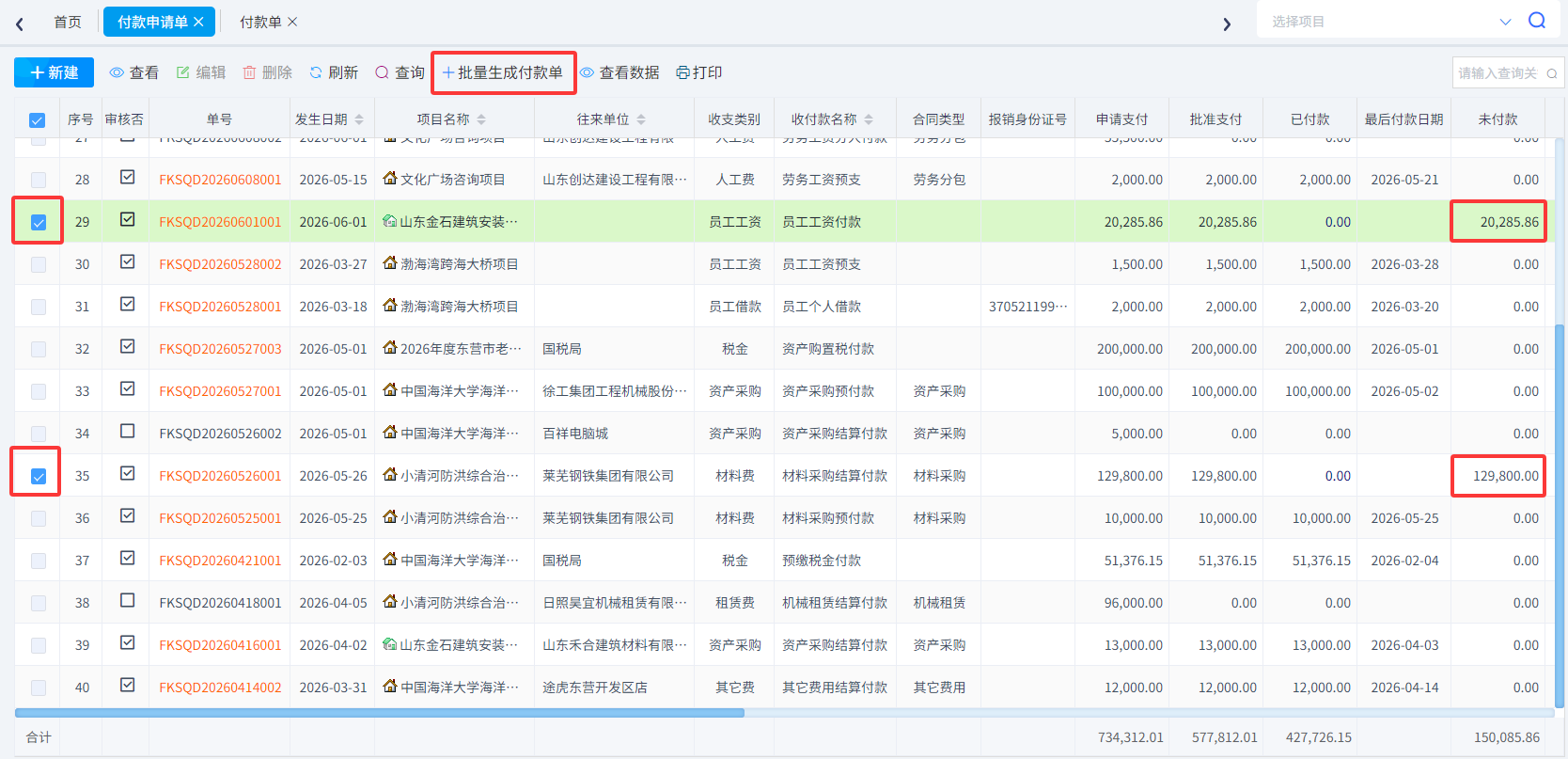Refresh the list with 刷新

[x=334, y=72]
